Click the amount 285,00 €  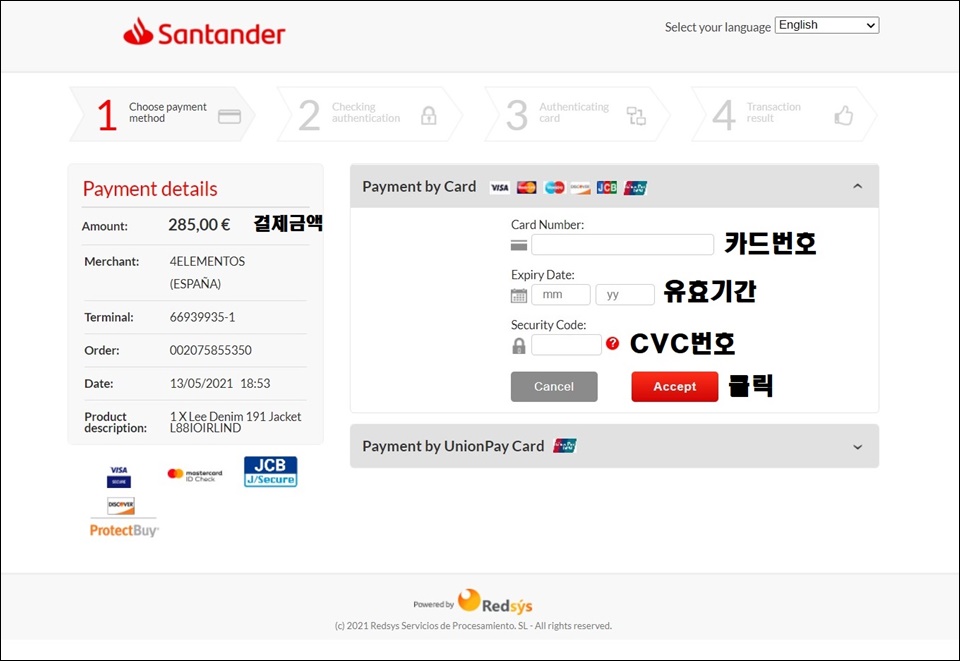[199, 225]
